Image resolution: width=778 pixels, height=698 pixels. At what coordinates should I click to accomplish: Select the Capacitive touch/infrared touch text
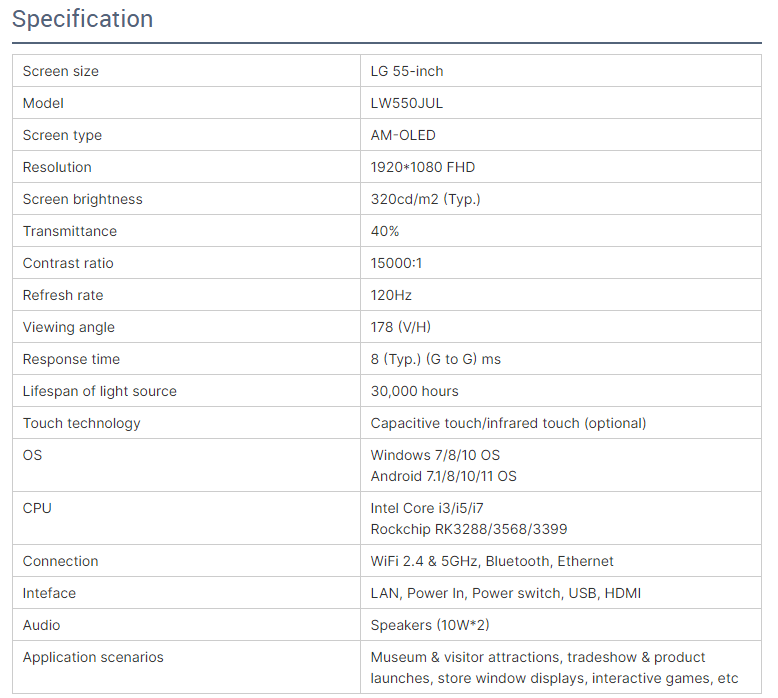[x=475, y=423]
